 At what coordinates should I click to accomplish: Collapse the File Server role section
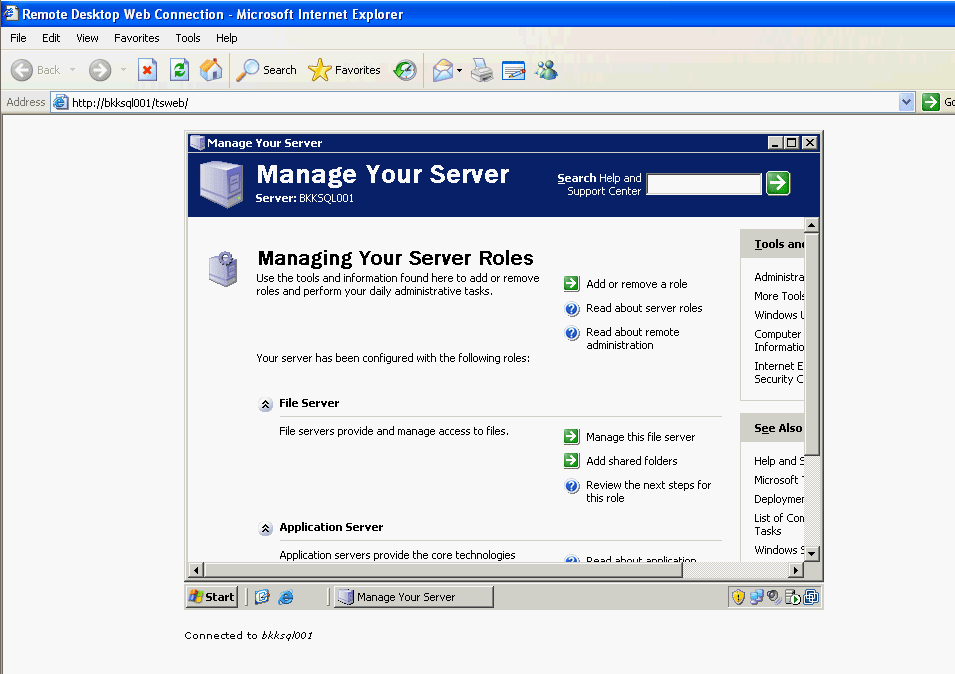coord(266,404)
